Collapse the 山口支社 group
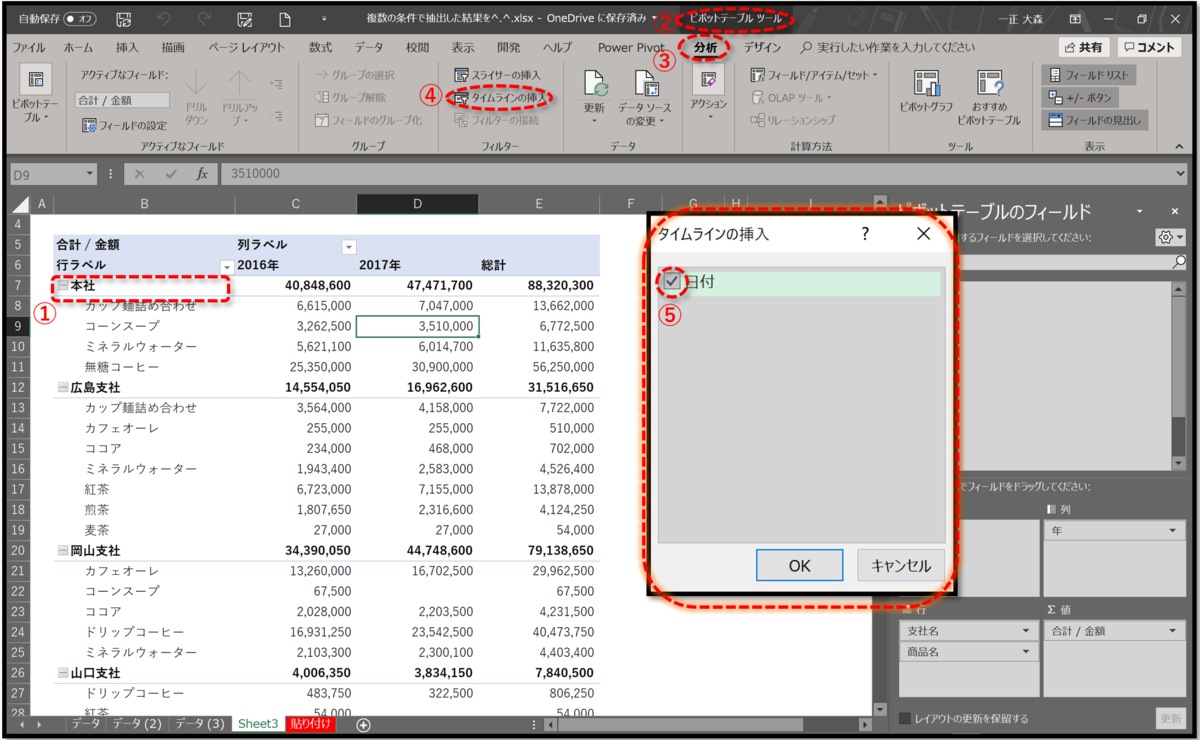The image size is (1200, 740). point(62,673)
